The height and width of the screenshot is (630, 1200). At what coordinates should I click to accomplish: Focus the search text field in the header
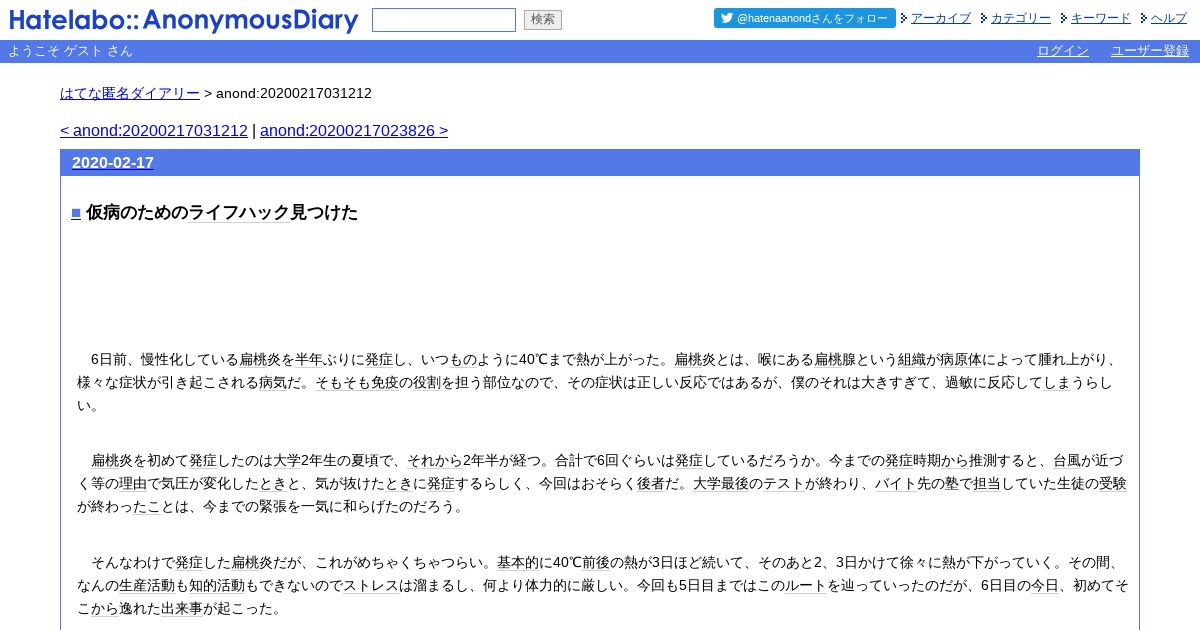pyautogui.click(x=444, y=20)
